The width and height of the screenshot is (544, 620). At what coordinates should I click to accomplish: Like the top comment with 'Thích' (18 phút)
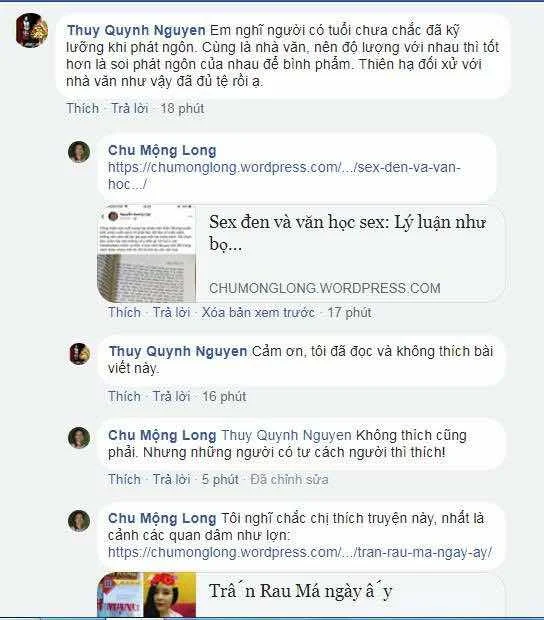click(x=83, y=108)
